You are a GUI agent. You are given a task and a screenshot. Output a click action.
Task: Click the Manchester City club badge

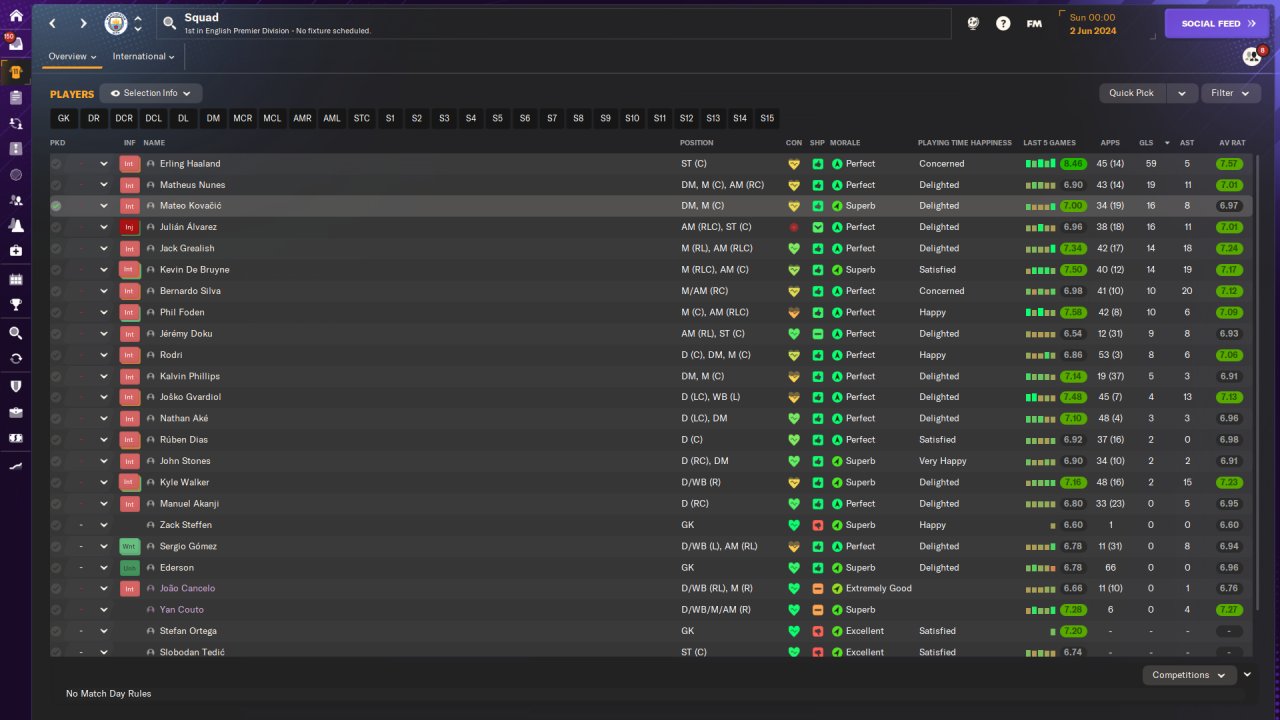click(x=116, y=23)
